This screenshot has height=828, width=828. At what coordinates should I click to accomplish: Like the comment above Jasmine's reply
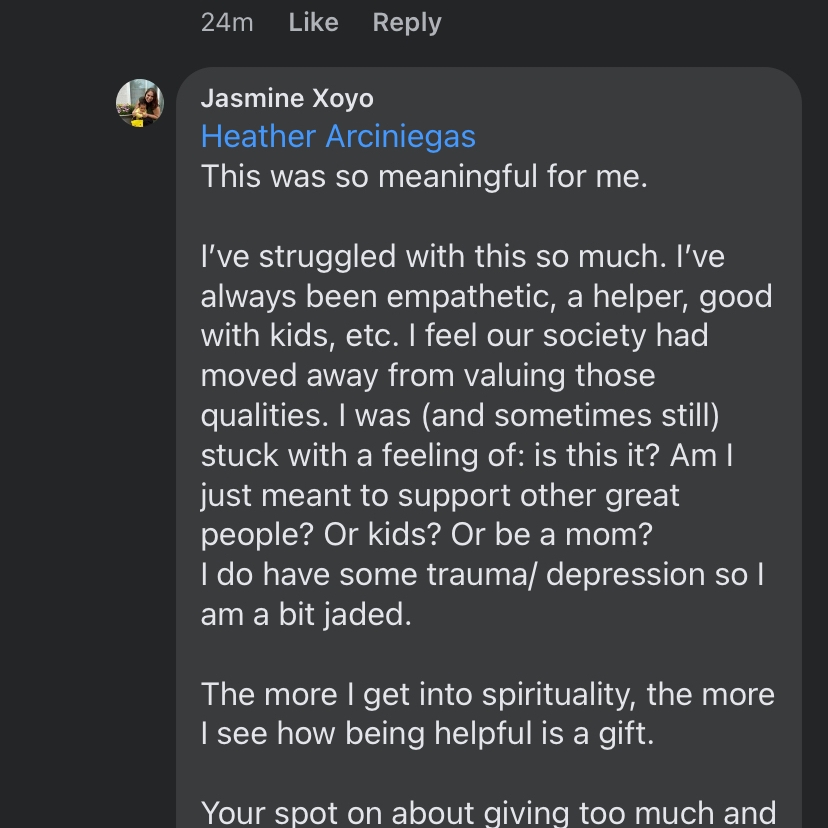point(313,22)
